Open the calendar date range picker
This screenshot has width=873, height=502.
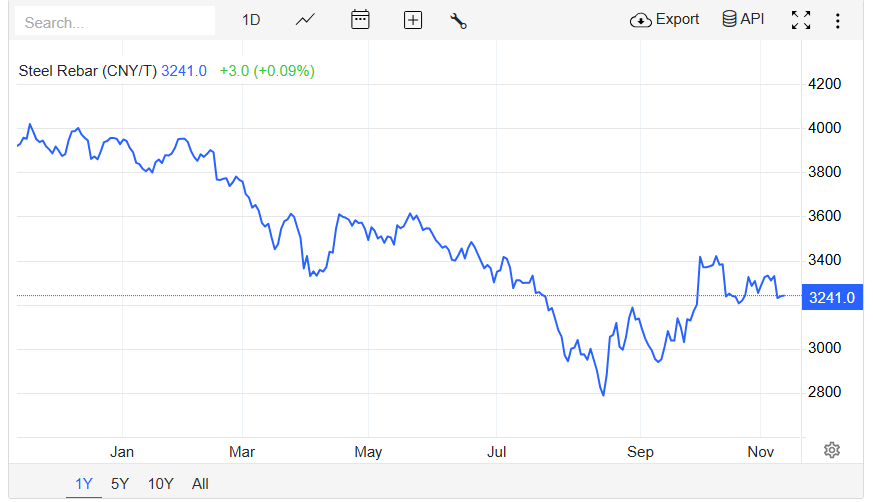[x=360, y=20]
